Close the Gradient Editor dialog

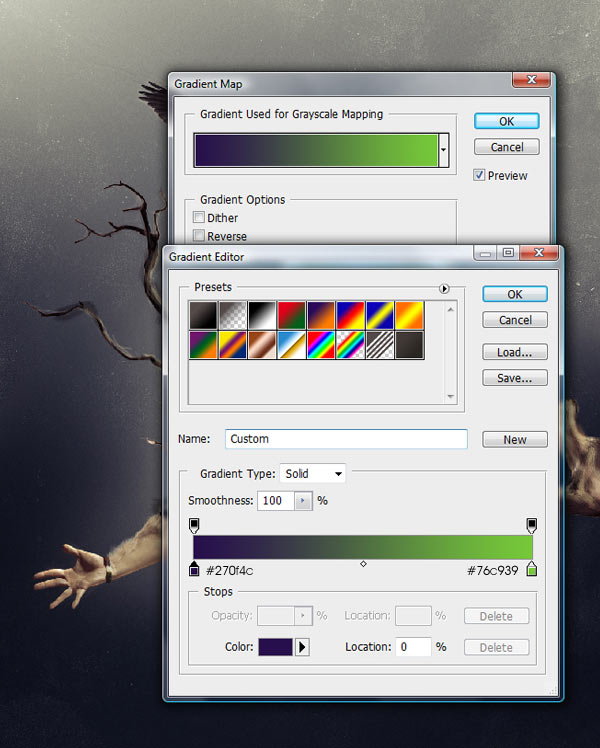tap(539, 252)
